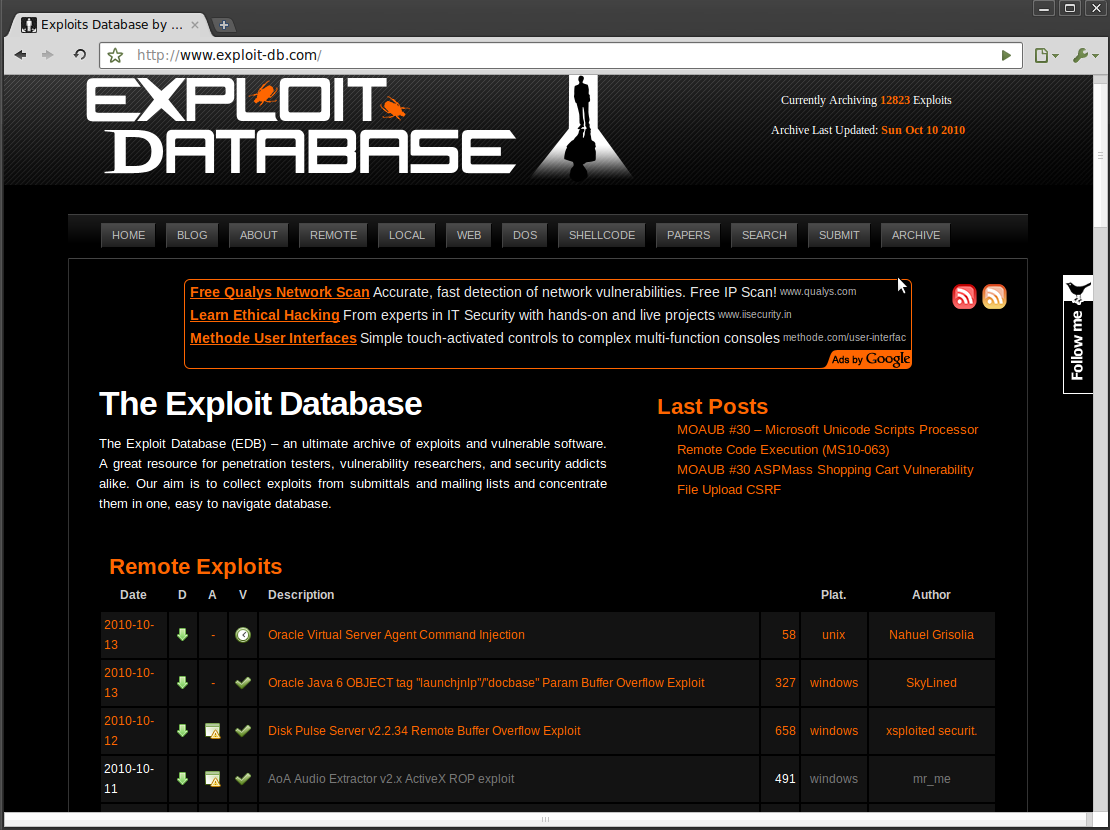Click verified checkmark for Oracle Java 6

pos(243,683)
